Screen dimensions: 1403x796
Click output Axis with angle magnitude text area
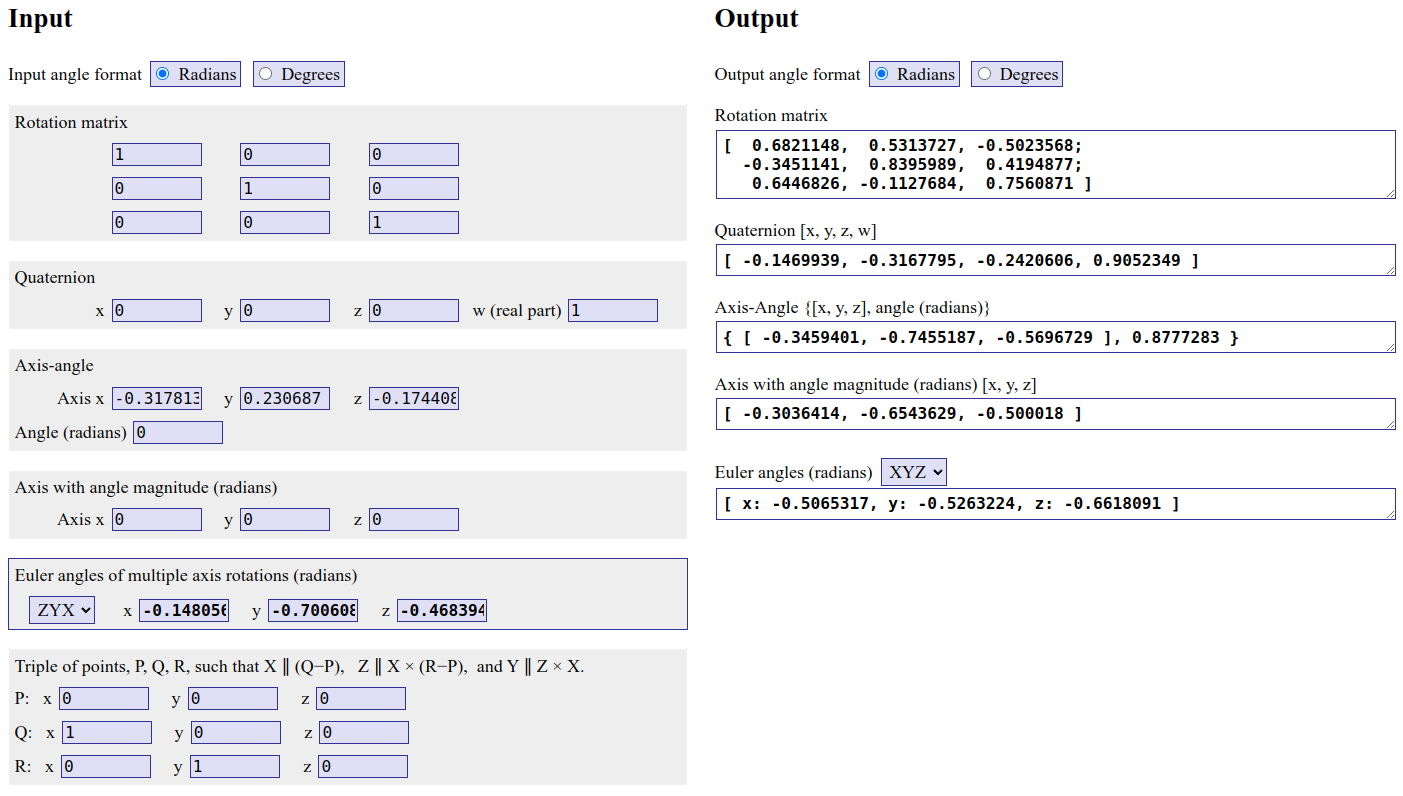pos(1055,414)
